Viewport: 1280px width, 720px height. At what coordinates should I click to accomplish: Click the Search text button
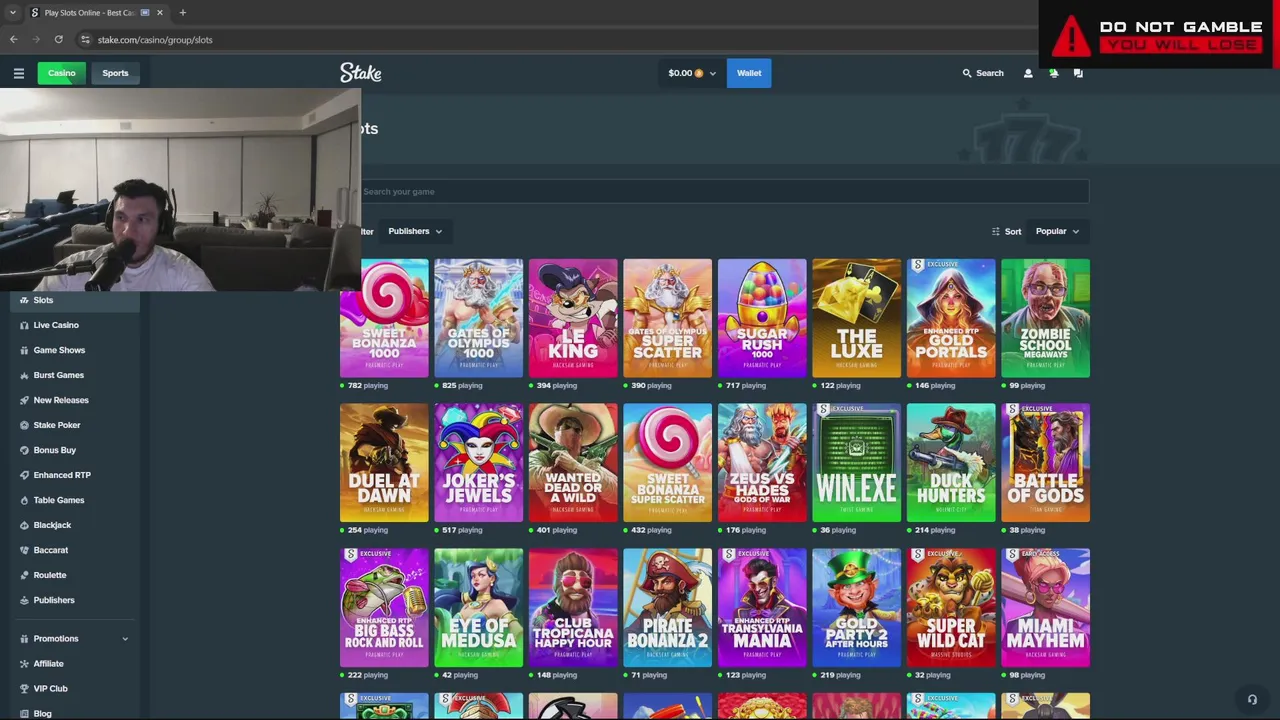[x=990, y=73]
